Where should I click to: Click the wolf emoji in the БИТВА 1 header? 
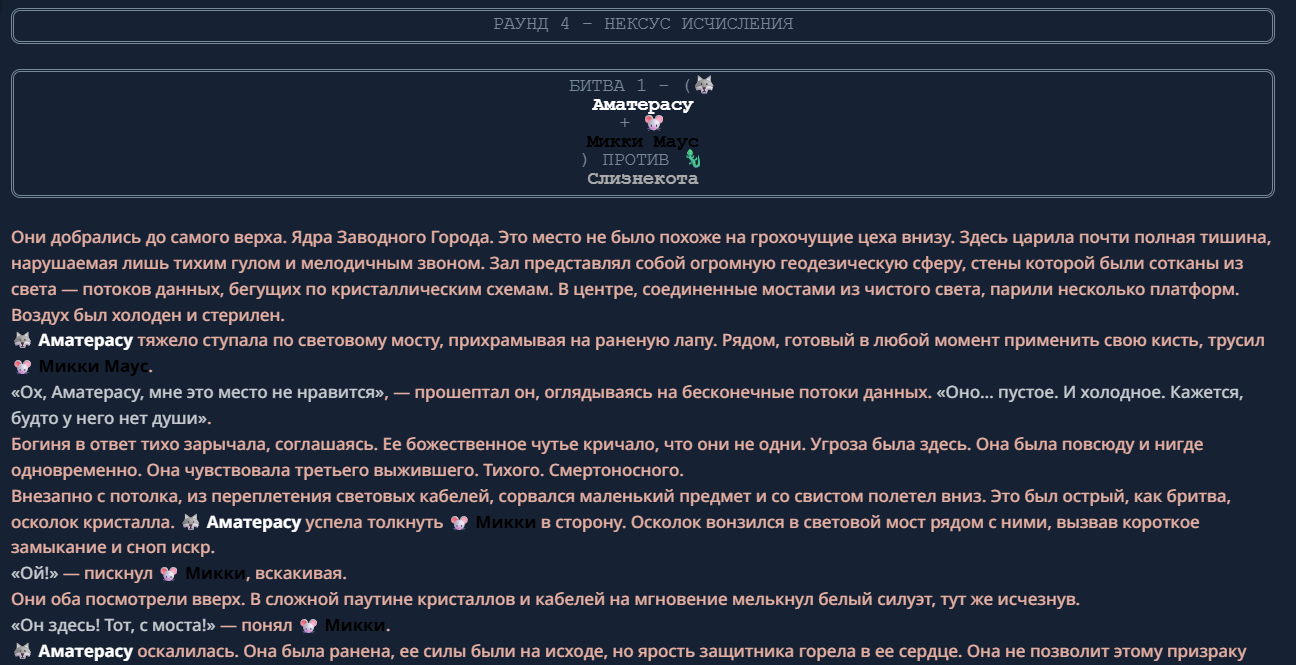tap(704, 85)
